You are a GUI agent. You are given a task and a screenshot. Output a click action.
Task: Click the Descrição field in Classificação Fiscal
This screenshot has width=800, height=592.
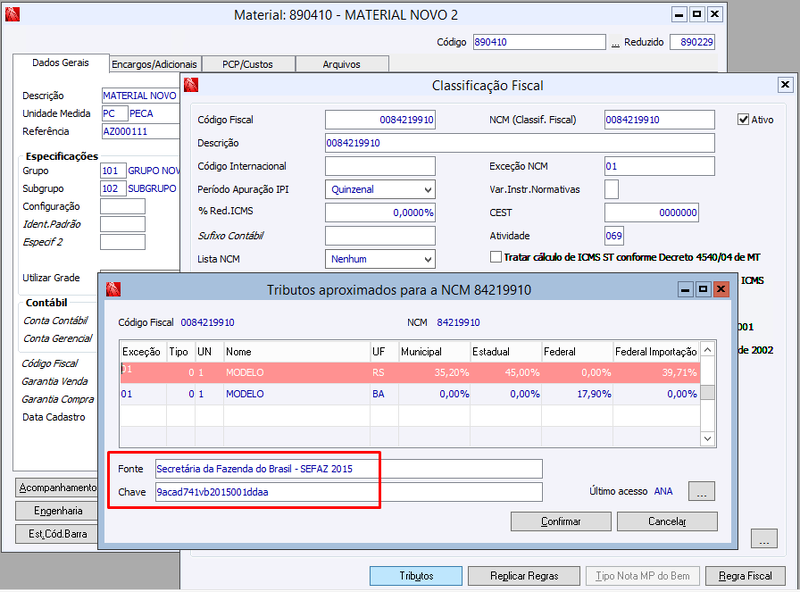coord(519,143)
